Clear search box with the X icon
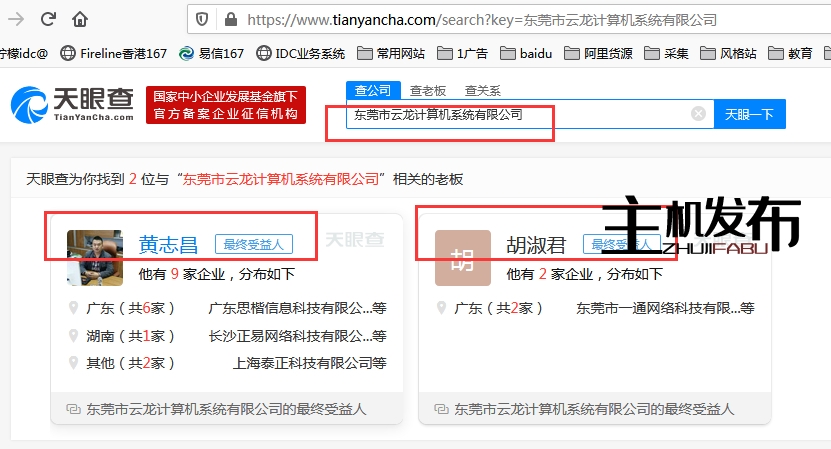This screenshot has width=831, height=449. [x=698, y=114]
